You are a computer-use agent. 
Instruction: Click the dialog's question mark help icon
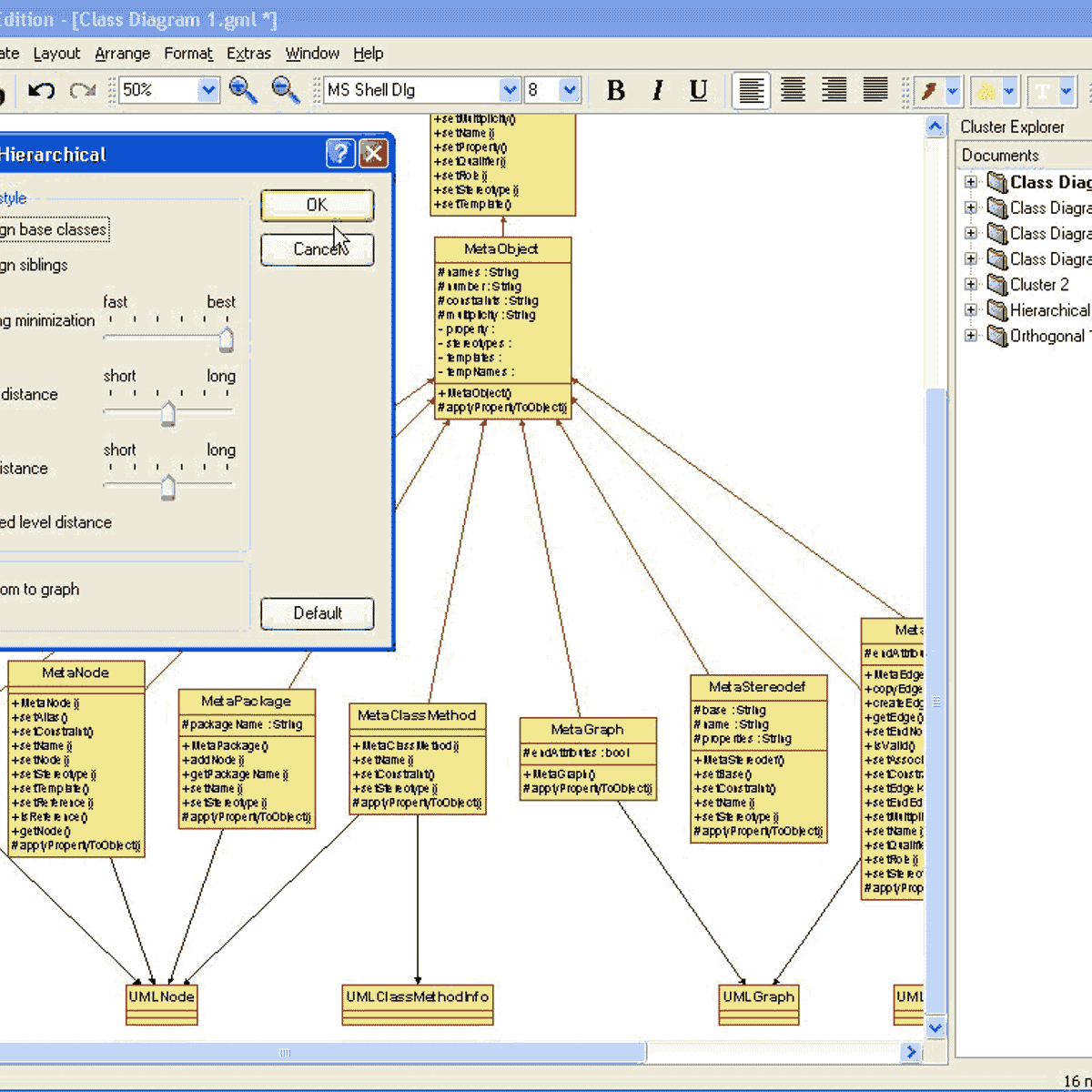pos(340,154)
